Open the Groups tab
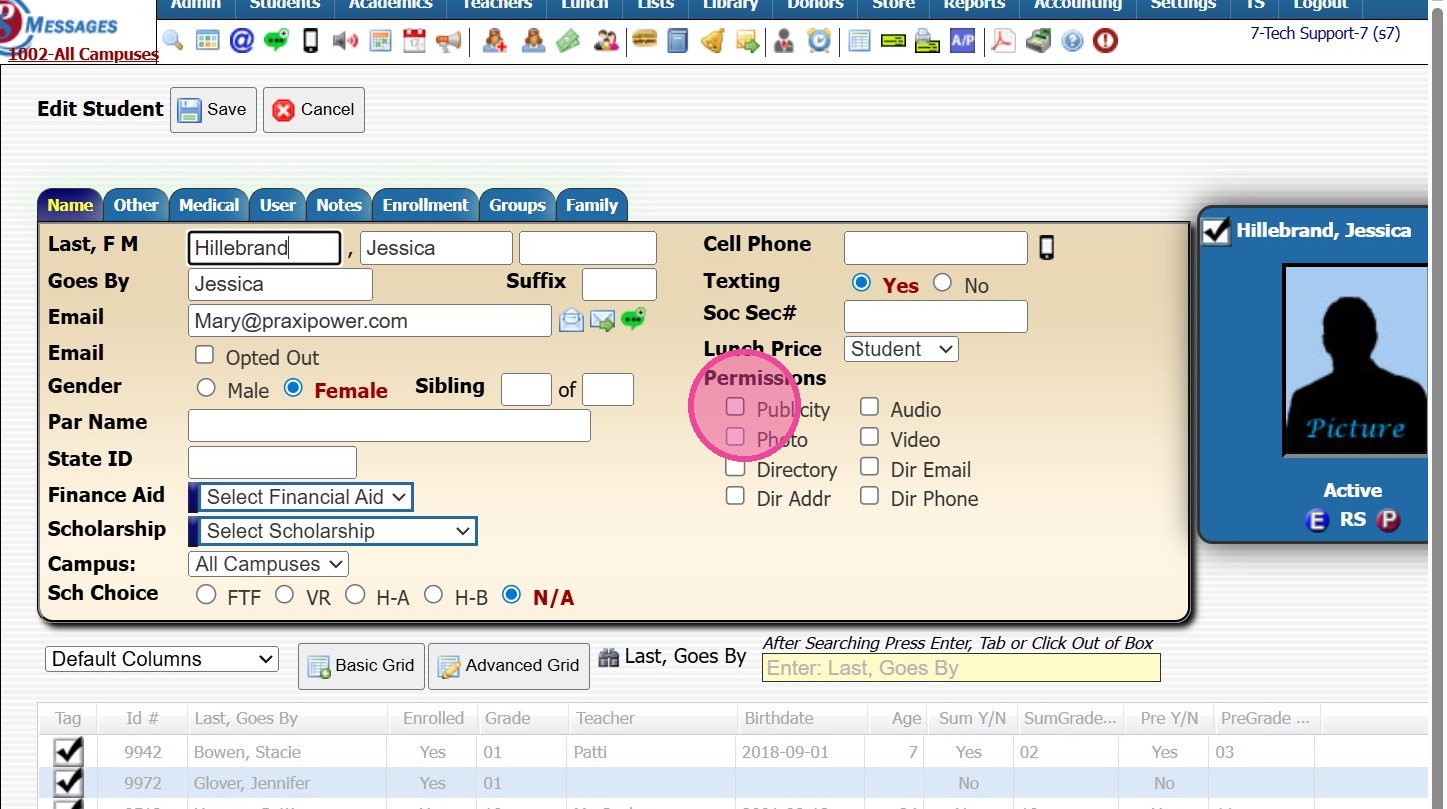Viewport: 1447px width, 809px height. point(517,205)
